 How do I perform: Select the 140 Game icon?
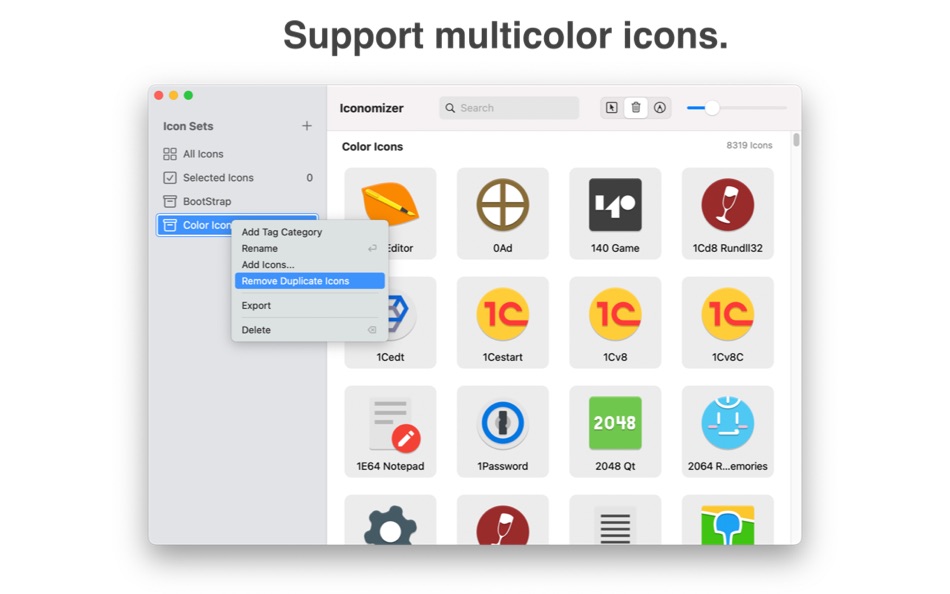615,203
